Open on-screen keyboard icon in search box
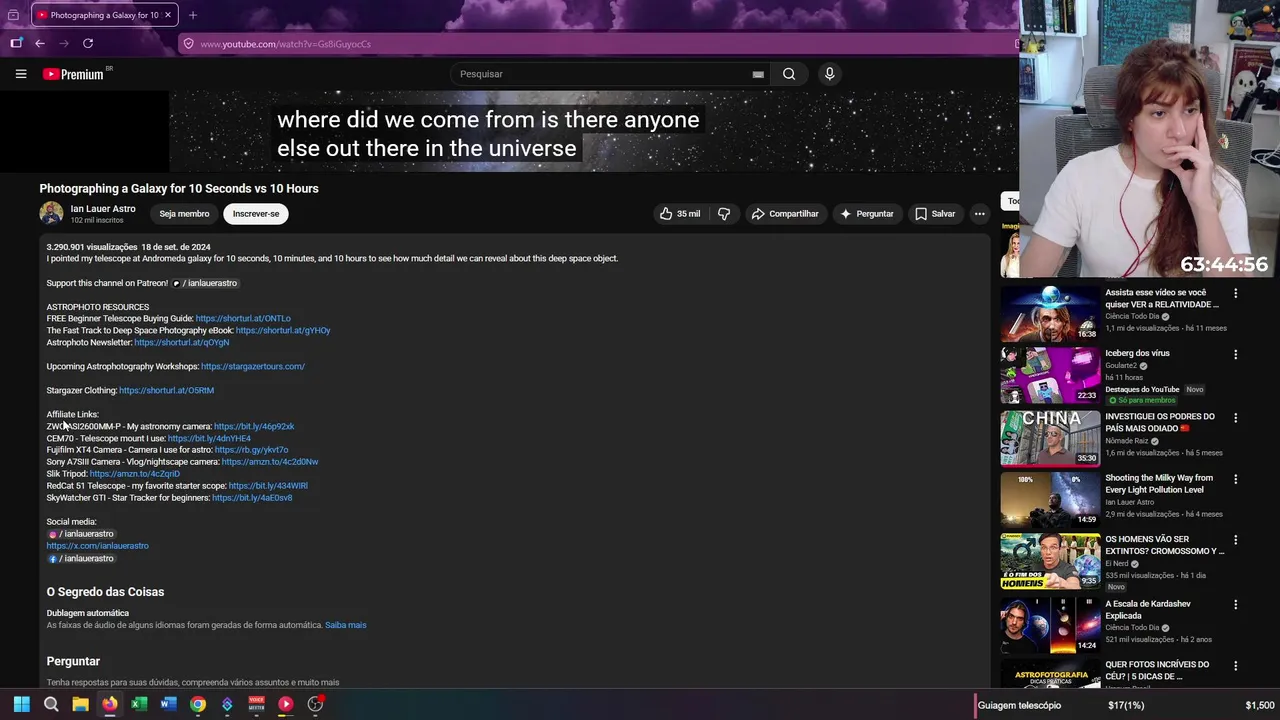The height and width of the screenshot is (720, 1280). (x=758, y=74)
